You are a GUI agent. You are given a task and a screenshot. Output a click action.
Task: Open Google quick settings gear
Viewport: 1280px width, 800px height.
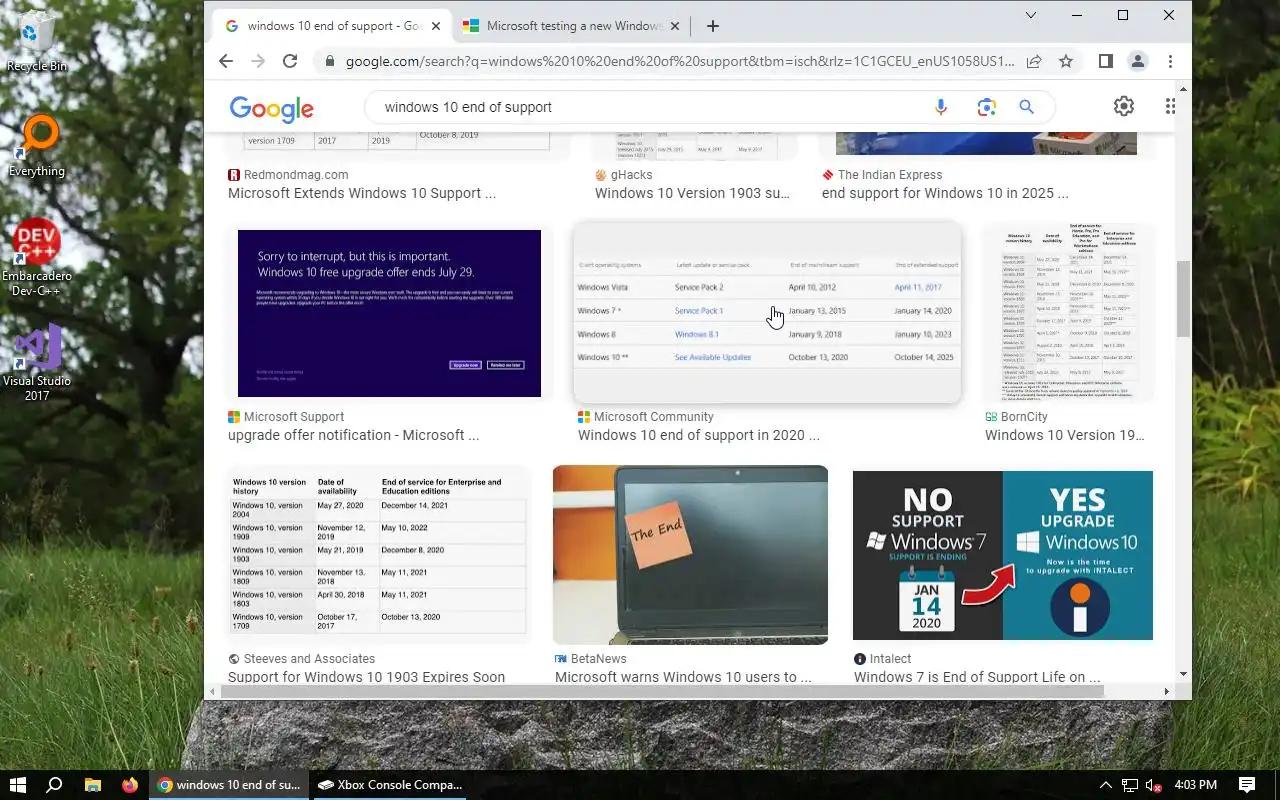1124,106
